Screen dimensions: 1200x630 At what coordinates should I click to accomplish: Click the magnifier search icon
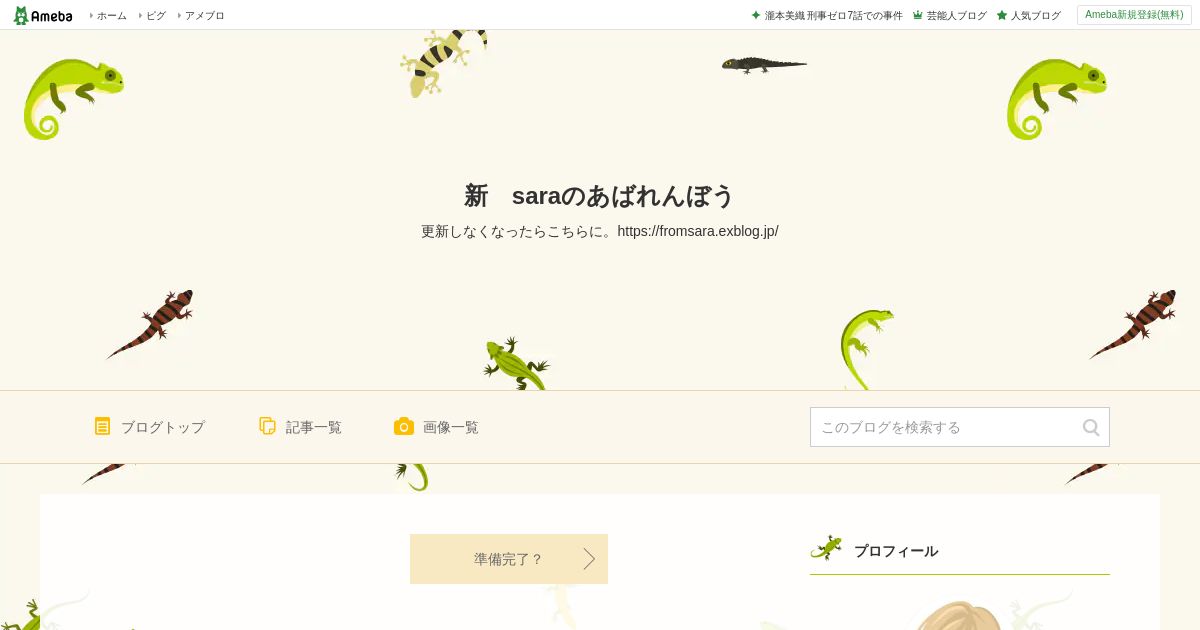[x=1091, y=427]
